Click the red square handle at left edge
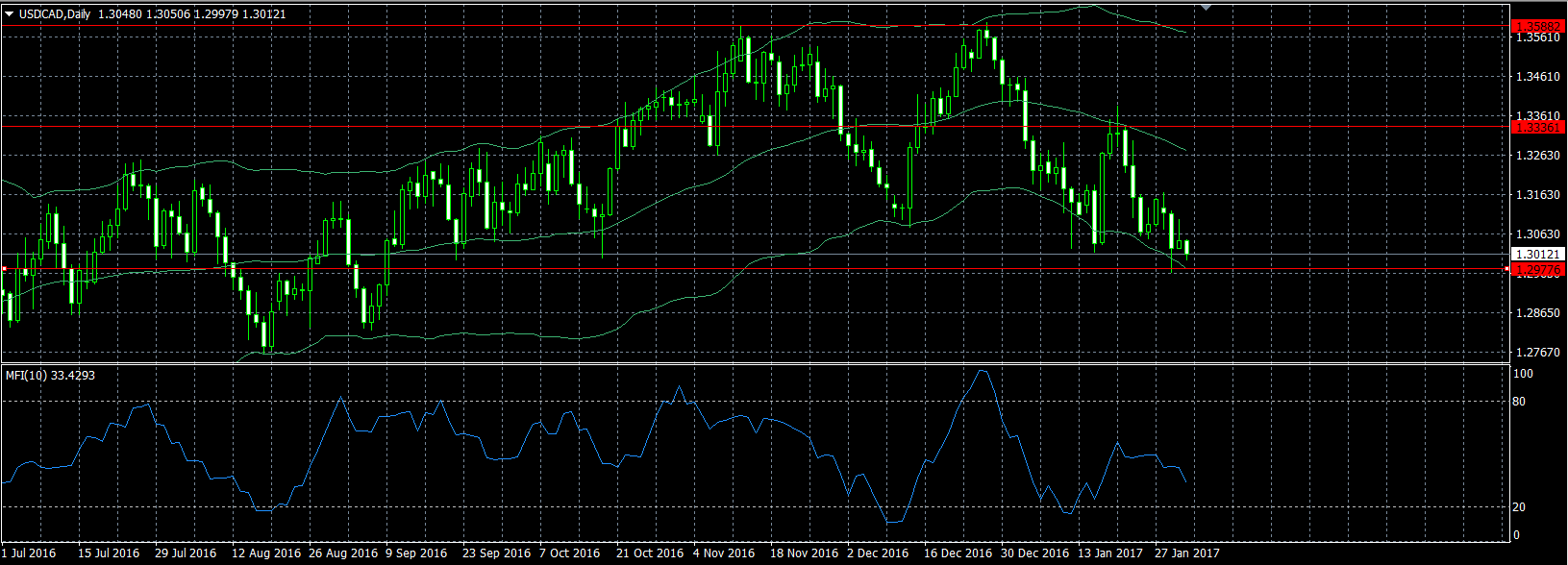Screen dimensions: 1568x565 click(x=5, y=269)
